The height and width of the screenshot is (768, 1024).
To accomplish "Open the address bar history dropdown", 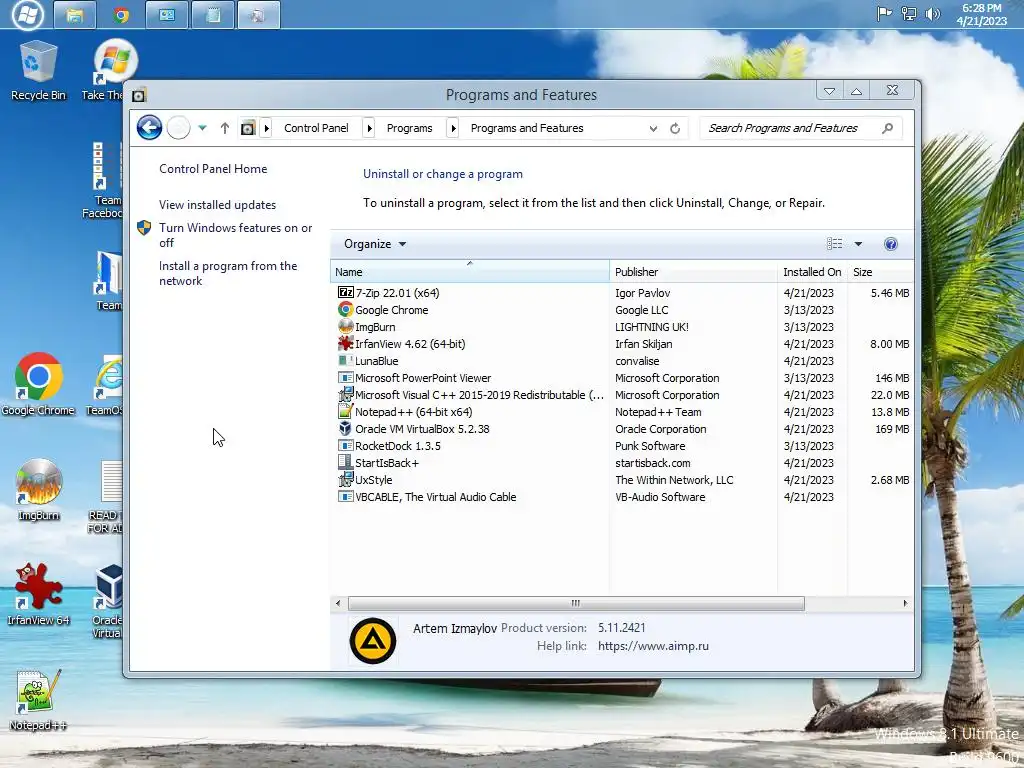I will click(x=653, y=129).
